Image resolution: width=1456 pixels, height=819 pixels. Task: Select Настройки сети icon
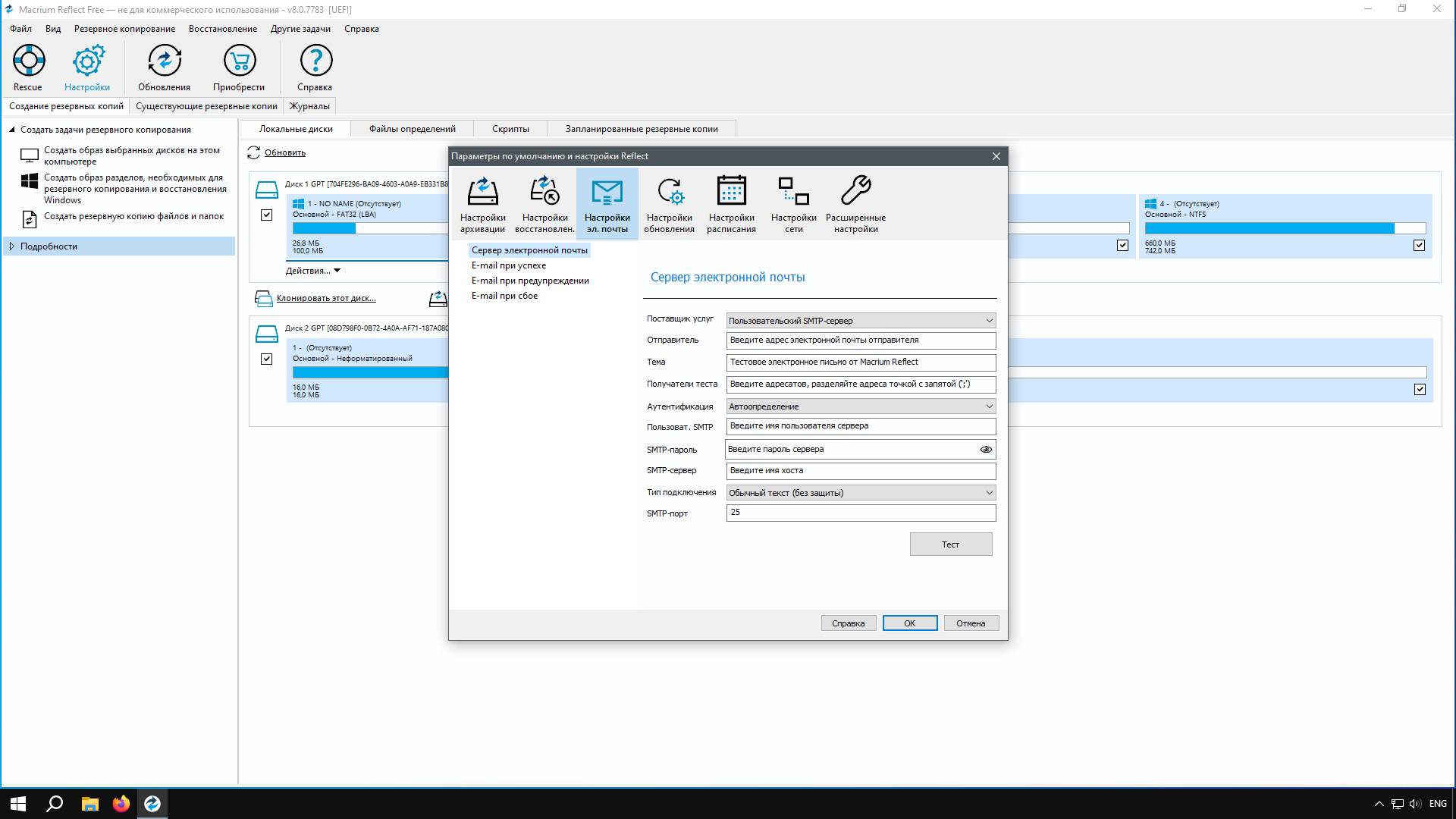(x=794, y=204)
